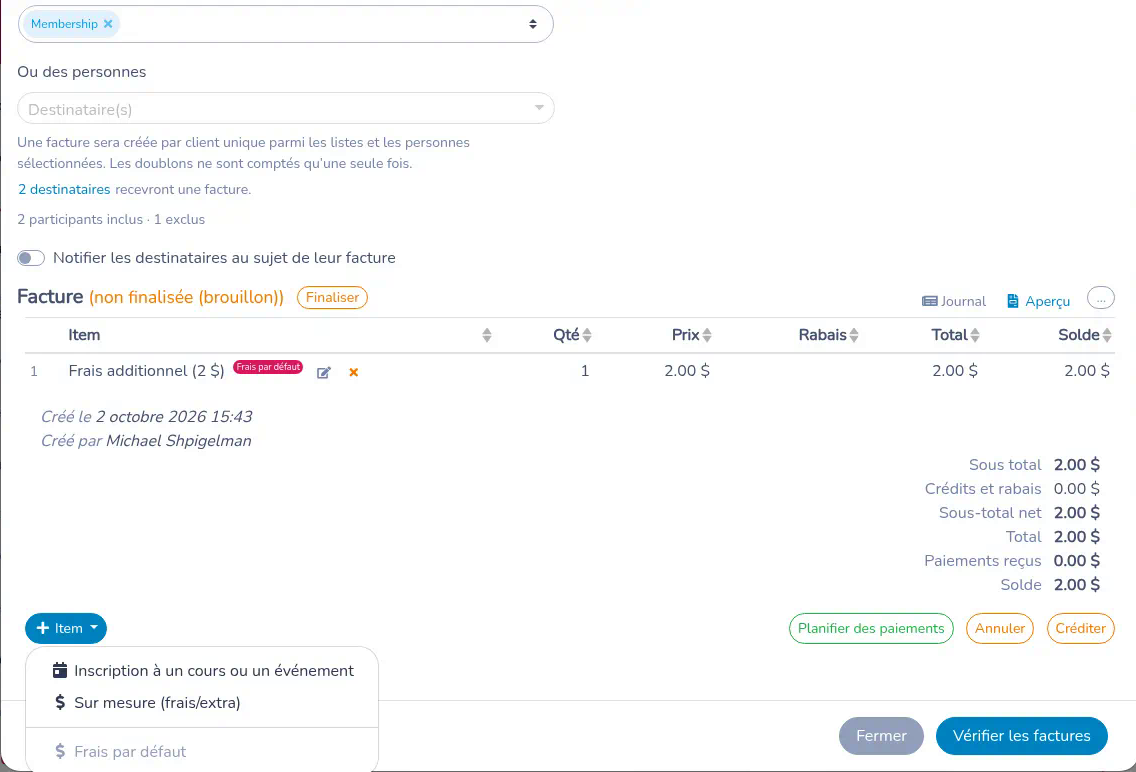Remove the Membership tag from the list
Viewport: 1136px width, 772px height.
[108, 24]
